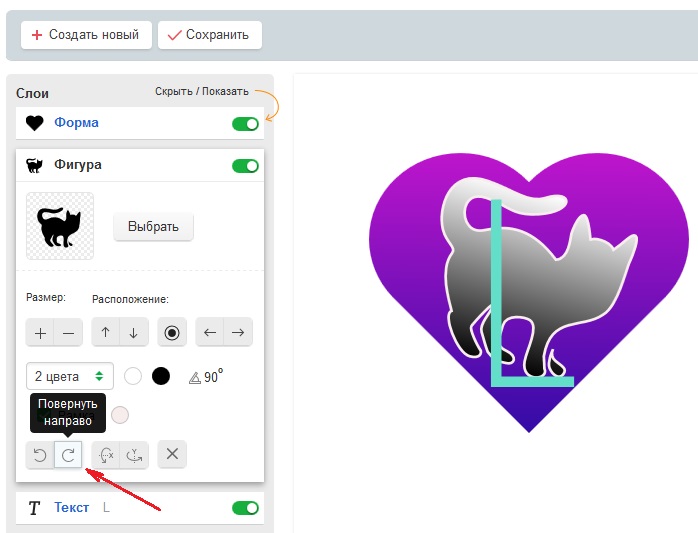Open the '2 цвета' color mode dropdown
This screenshot has width=698, height=533.
pos(70,376)
